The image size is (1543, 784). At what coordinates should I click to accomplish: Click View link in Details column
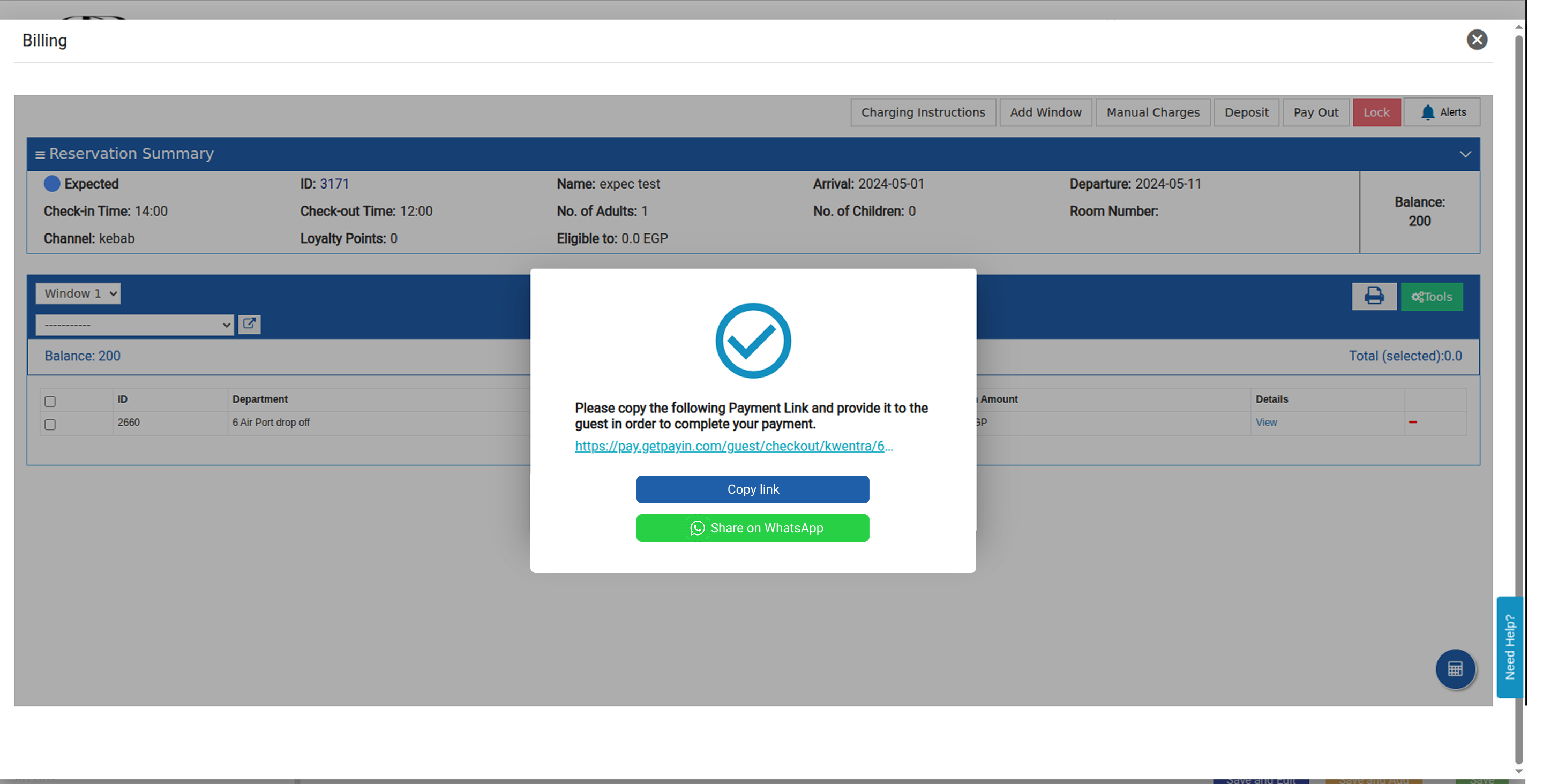1265,422
